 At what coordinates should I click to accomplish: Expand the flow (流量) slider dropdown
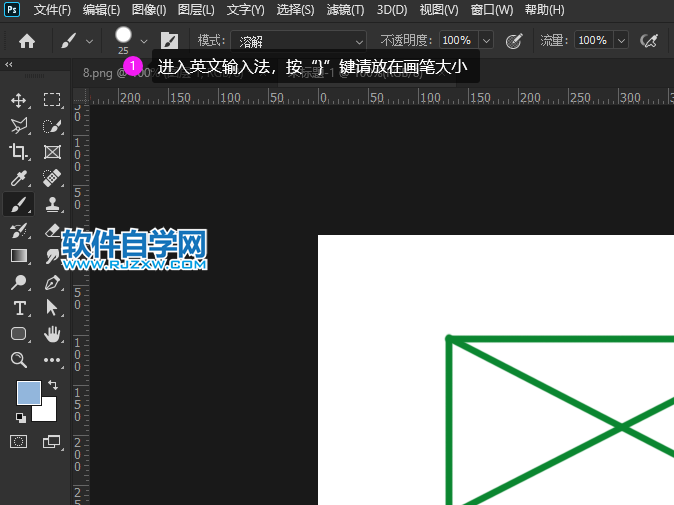coord(621,41)
